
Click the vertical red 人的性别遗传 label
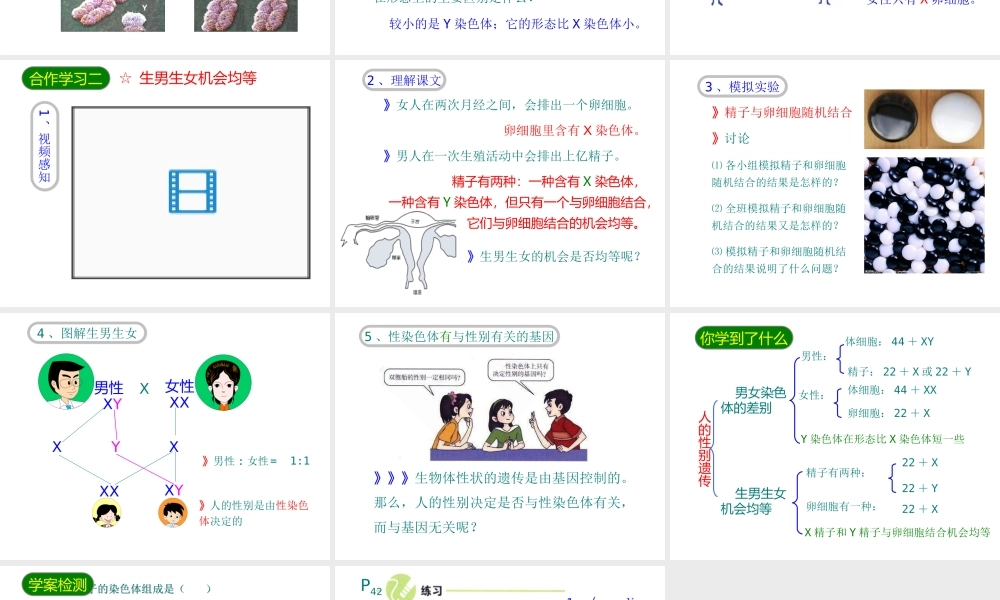coord(704,450)
